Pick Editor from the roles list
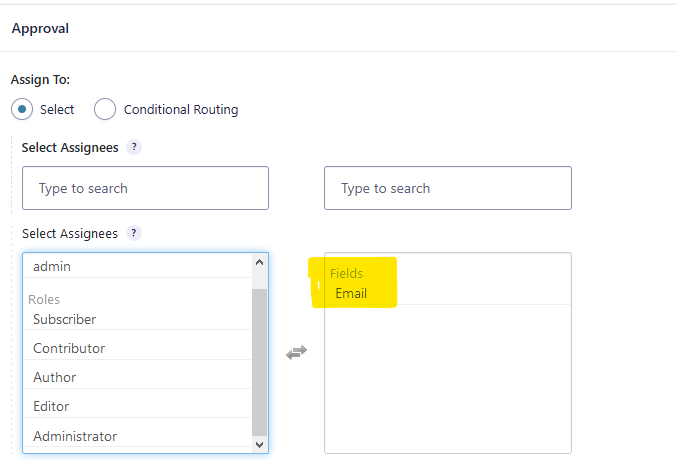Image resolution: width=676 pixels, height=462 pixels. coord(51,406)
